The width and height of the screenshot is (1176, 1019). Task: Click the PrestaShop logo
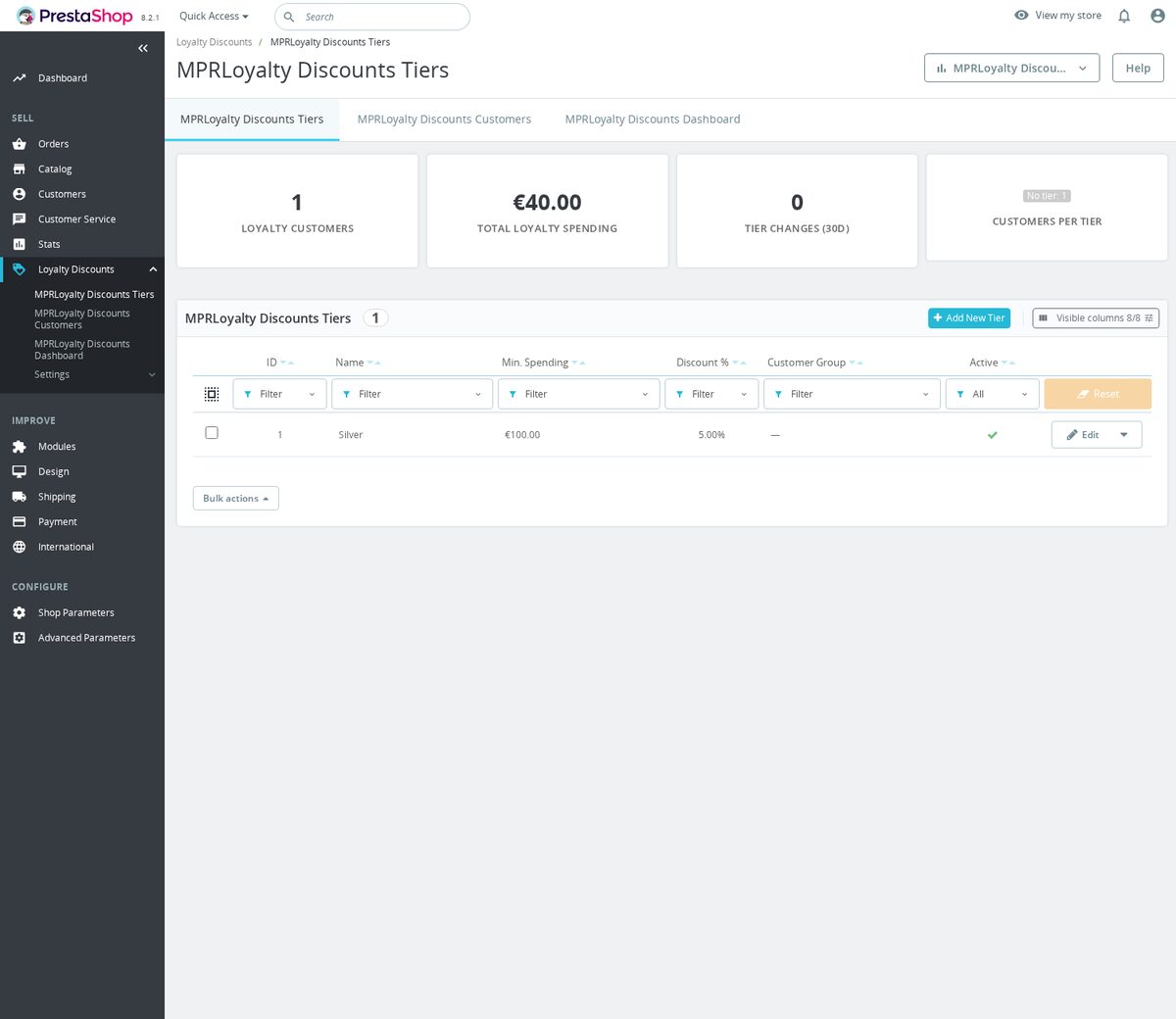74,16
